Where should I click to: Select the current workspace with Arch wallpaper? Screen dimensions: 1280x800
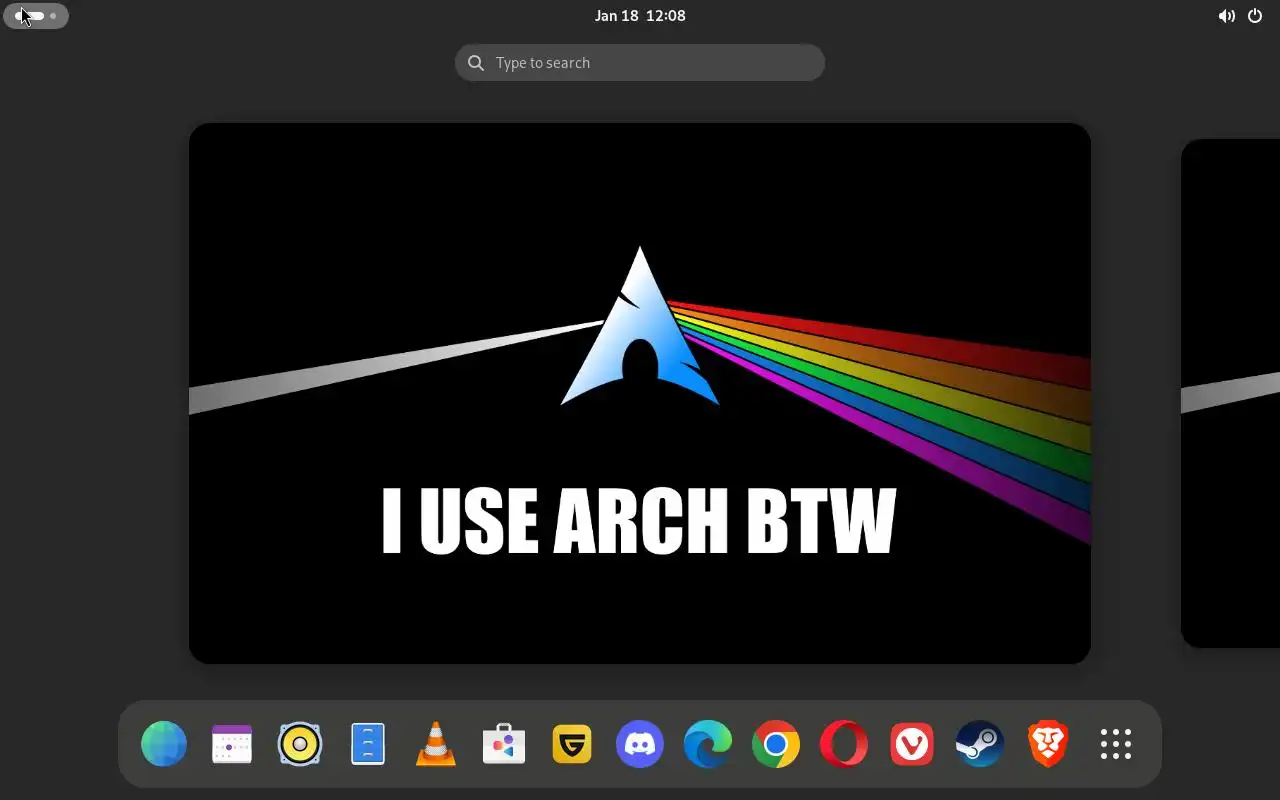(x=640, y=393)
